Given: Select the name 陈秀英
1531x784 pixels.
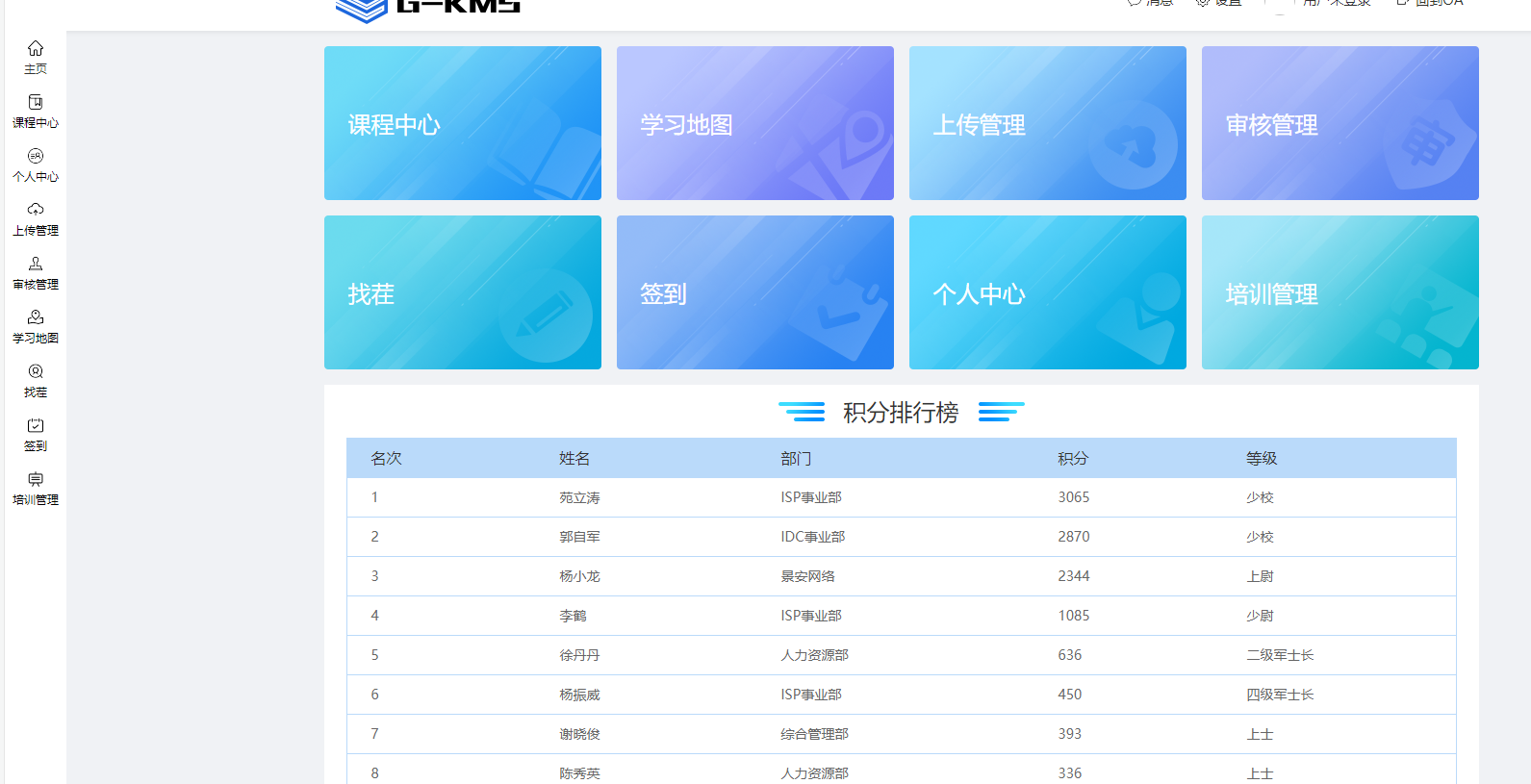Looking at the screenshot, I should 579,773.
